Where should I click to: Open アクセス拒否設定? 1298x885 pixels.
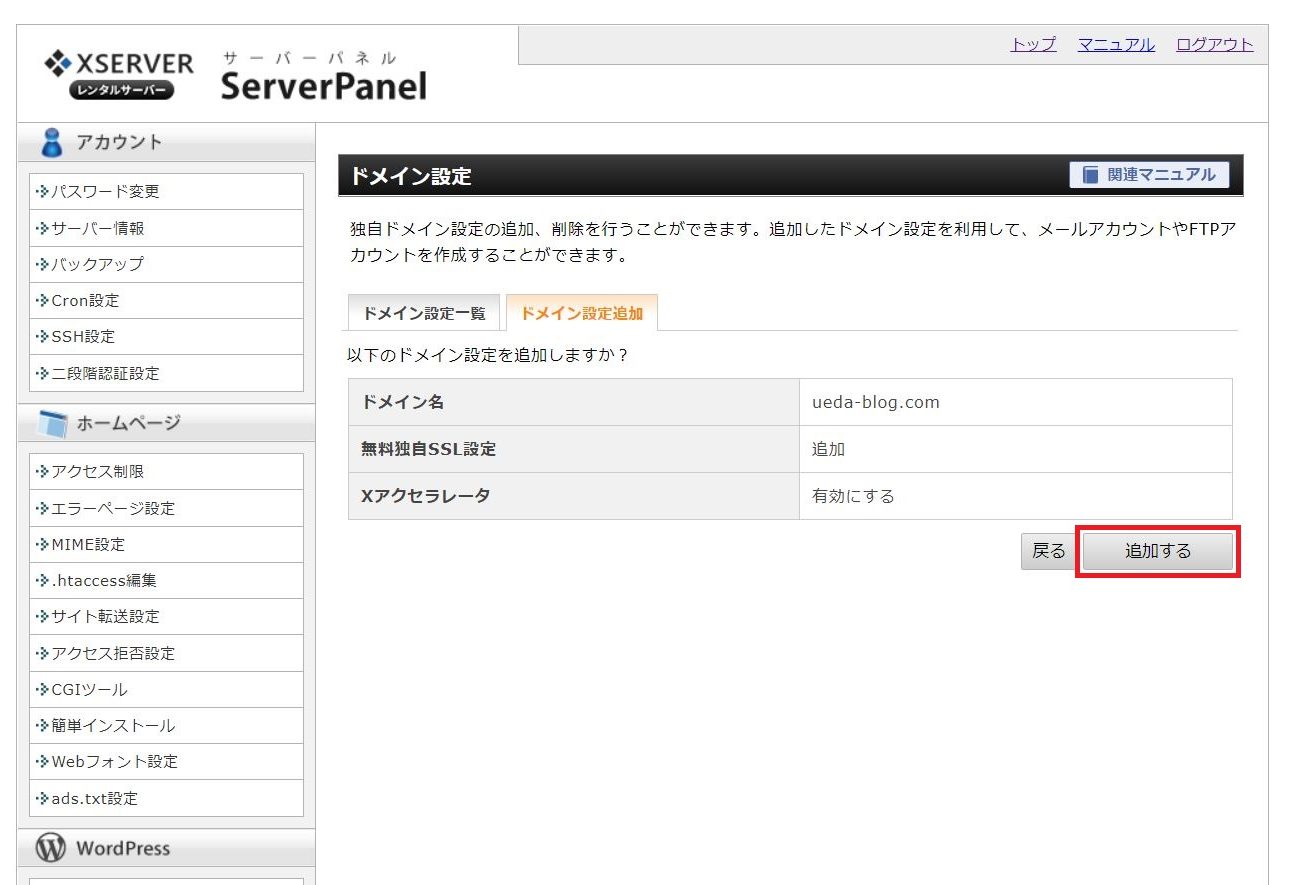[x=166, y=653]
